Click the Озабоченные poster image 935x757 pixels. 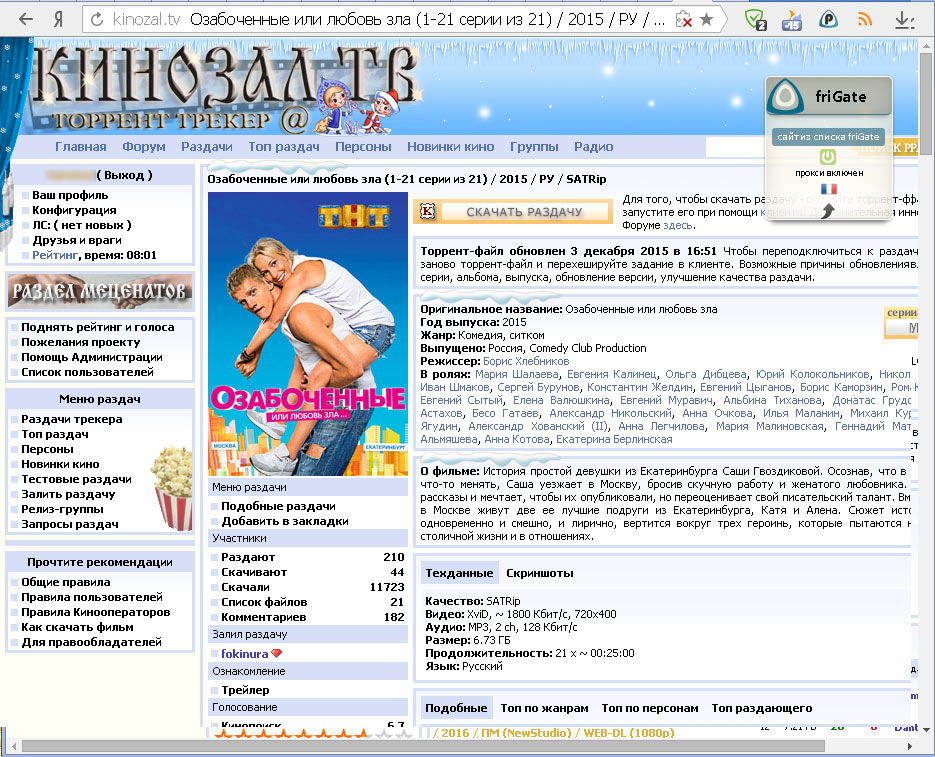308,333
